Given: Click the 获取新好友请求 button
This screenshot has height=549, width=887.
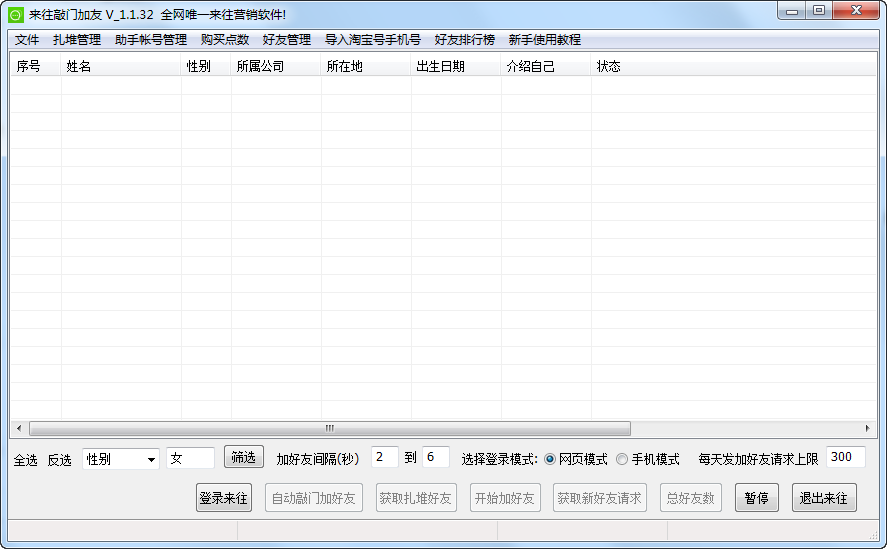Looking at the screenshot, I should [x=600, y=498].
